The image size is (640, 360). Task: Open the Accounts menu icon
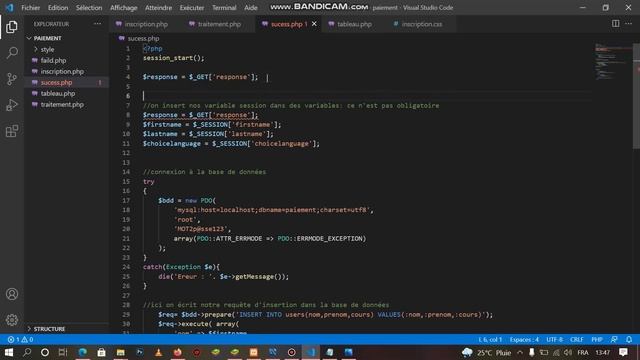pos(12,294)
